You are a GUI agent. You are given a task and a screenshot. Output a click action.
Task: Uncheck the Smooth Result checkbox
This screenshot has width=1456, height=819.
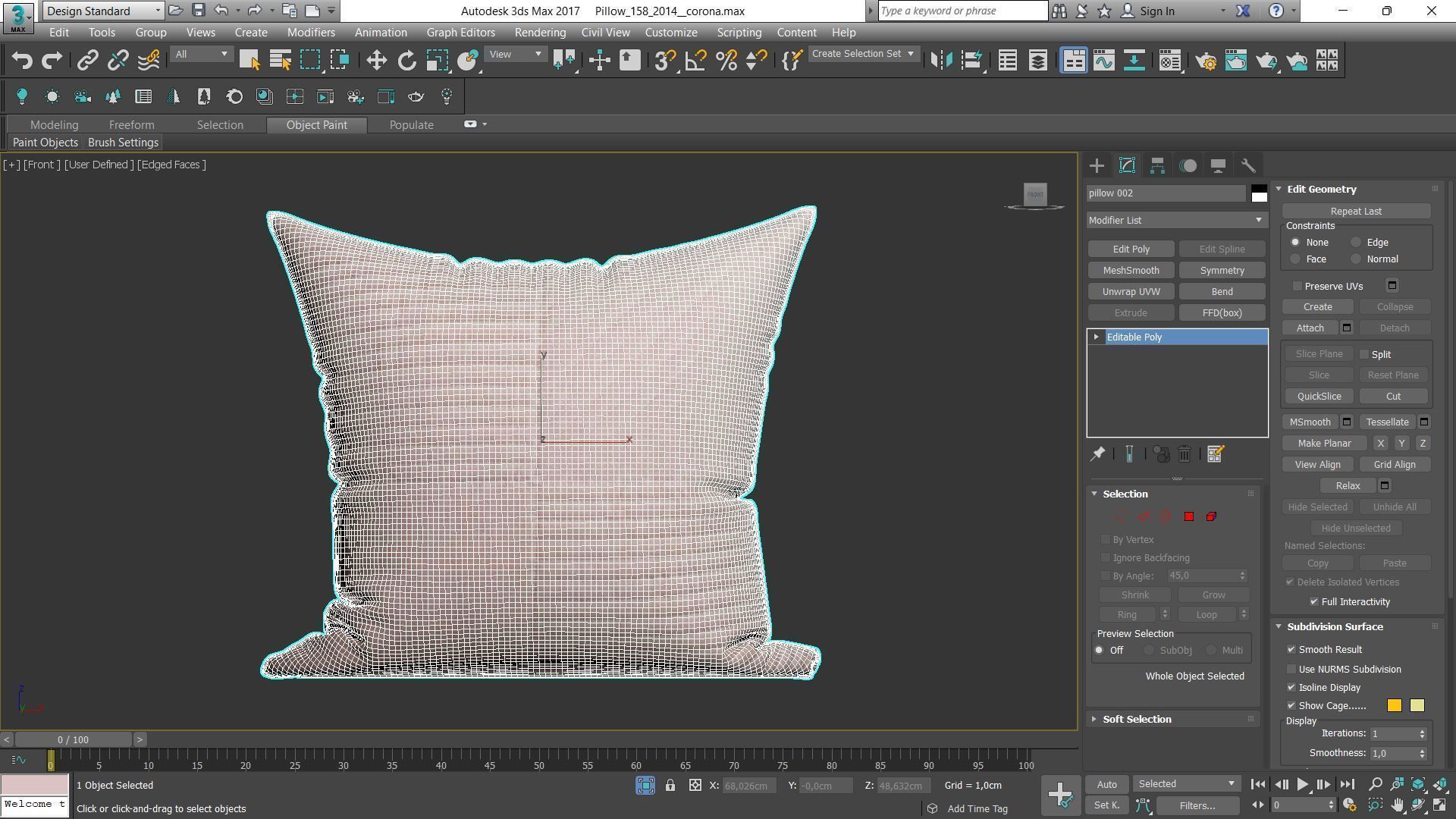(1291, 649)
